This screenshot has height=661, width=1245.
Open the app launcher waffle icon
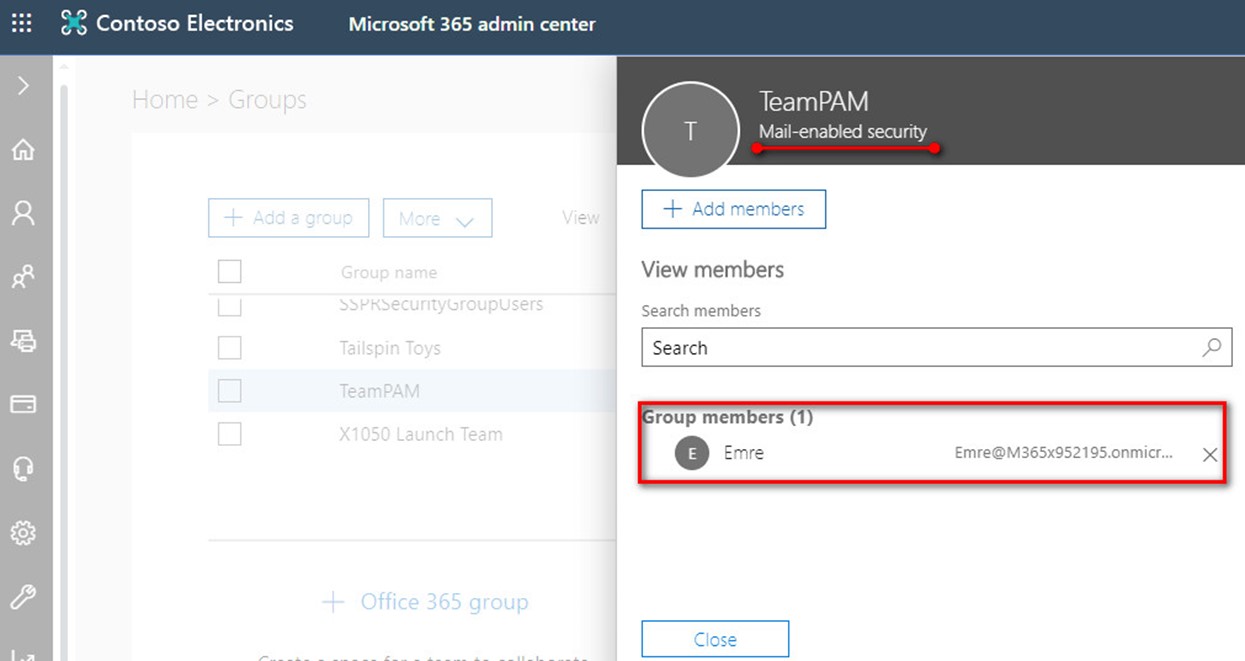click(x=21, y=23)
